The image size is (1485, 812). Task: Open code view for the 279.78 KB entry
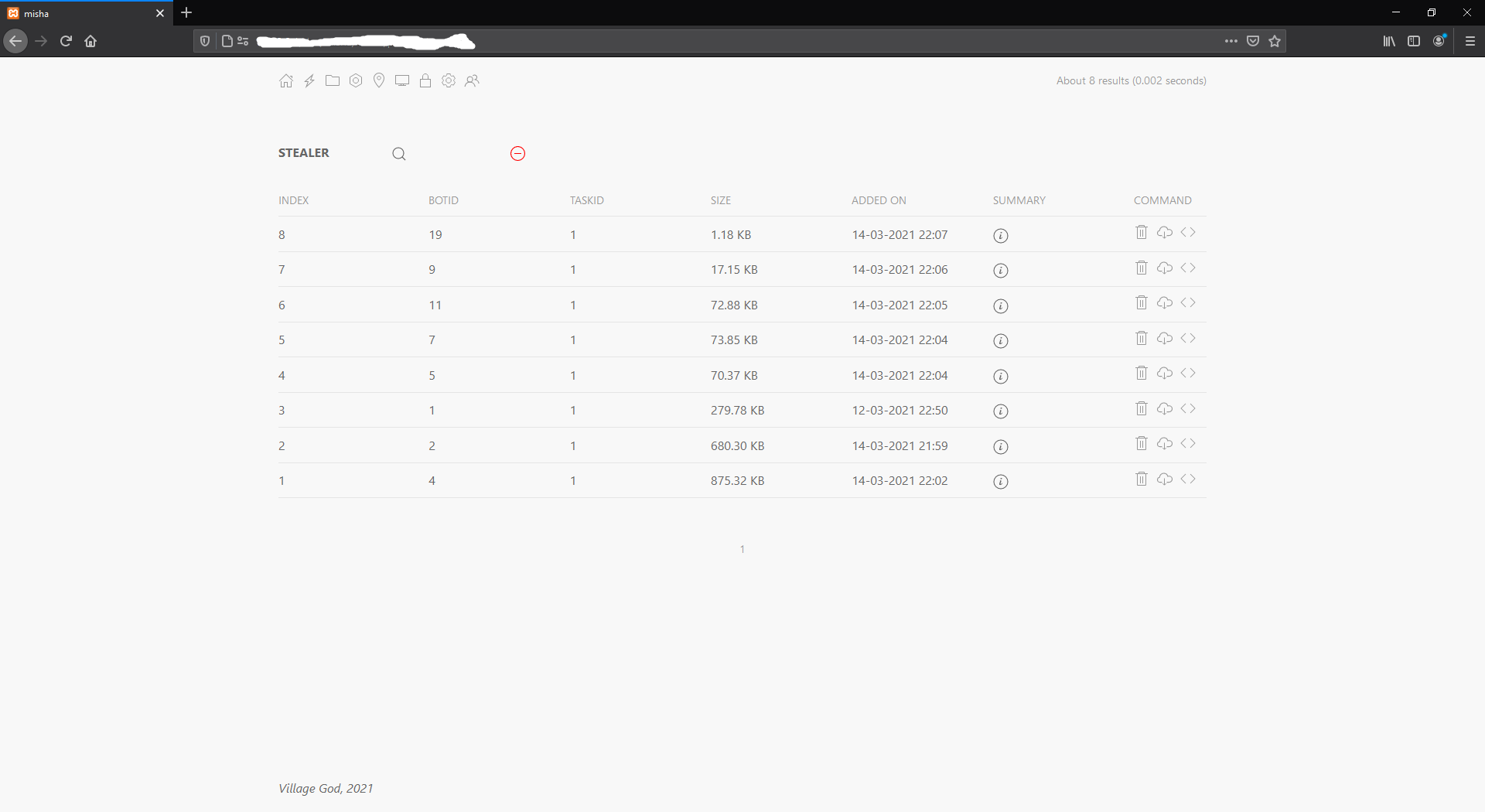1188,408
